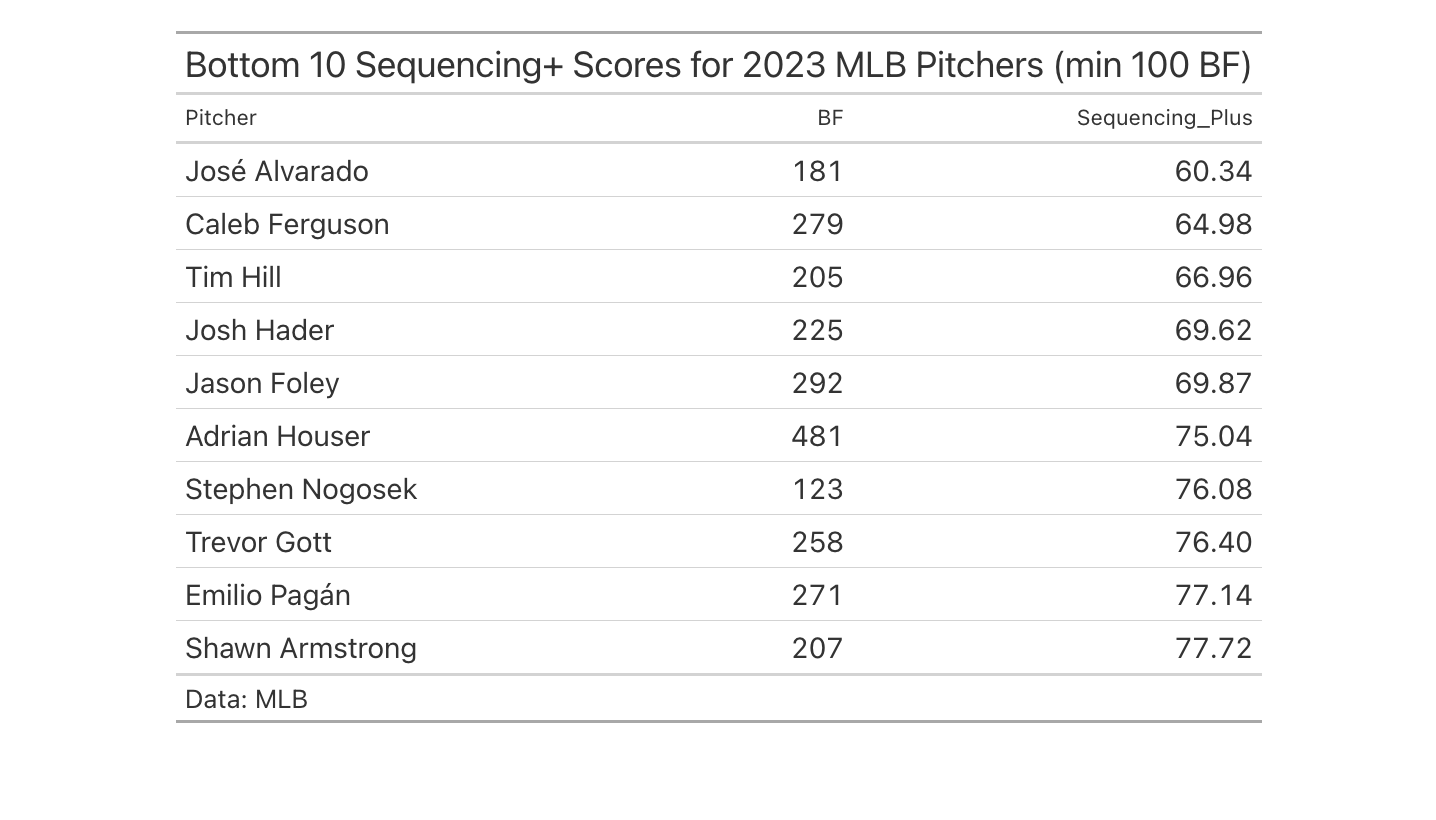Click the Sequencing_Plus column header
Viewport: 1436px width, 820px height.
1164,118
